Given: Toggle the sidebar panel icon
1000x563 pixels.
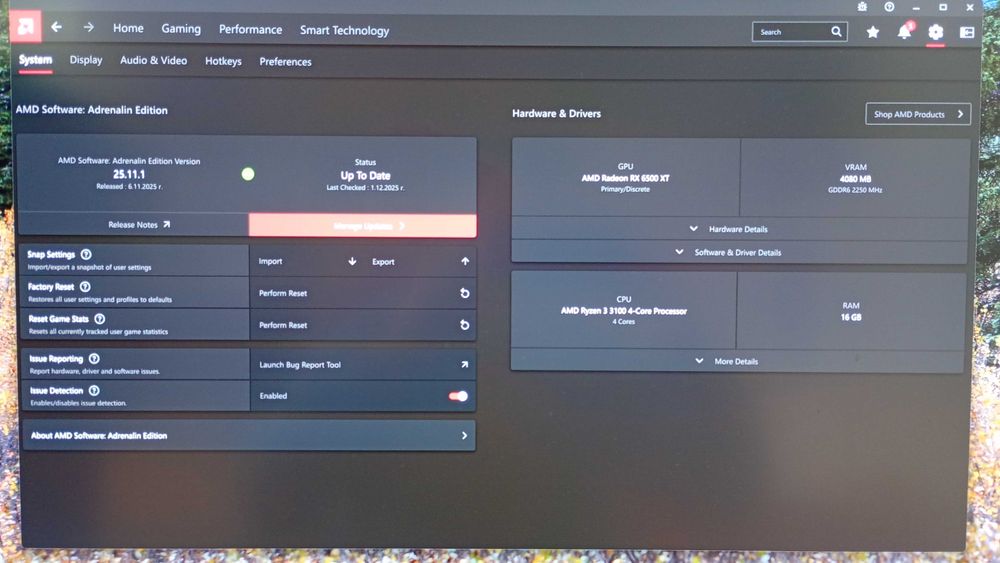Looking at the screenshot, I should coord(967,32).
